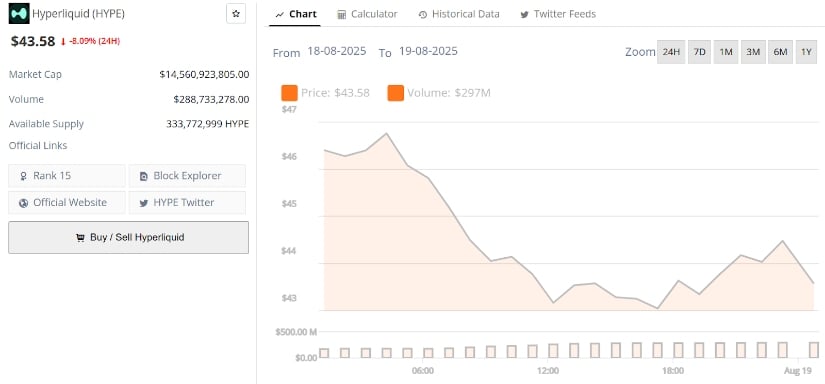This screenshot has width=825, height=384.
Task: Click the chart line icon
Action: 280,15
